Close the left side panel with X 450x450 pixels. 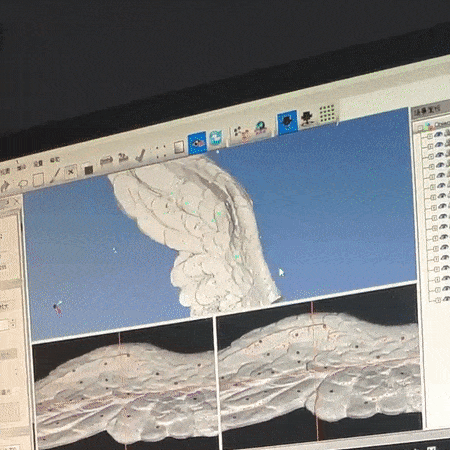pos(15,201)
